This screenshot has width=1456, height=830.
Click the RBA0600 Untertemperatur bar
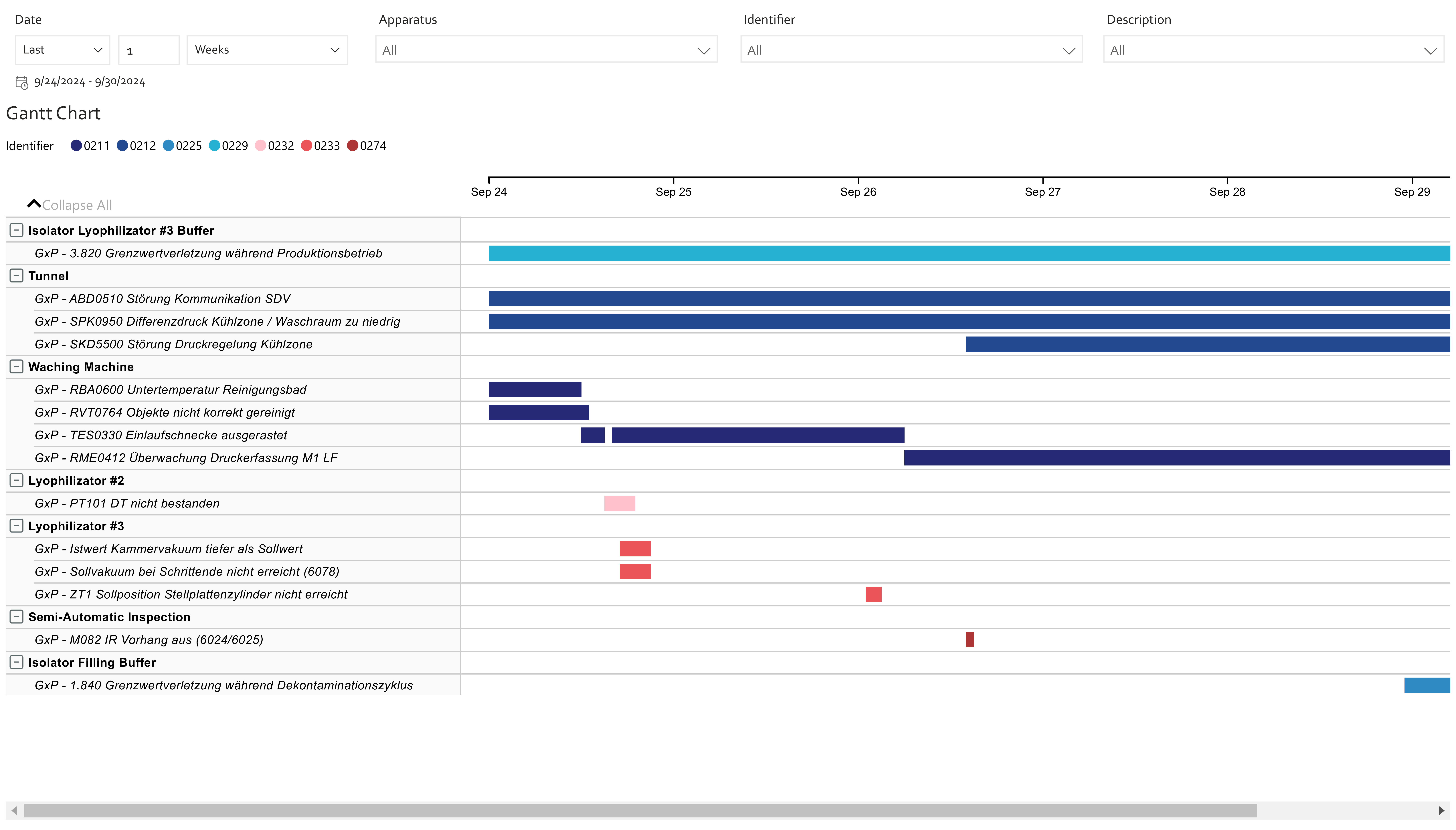tap(535, 390)
